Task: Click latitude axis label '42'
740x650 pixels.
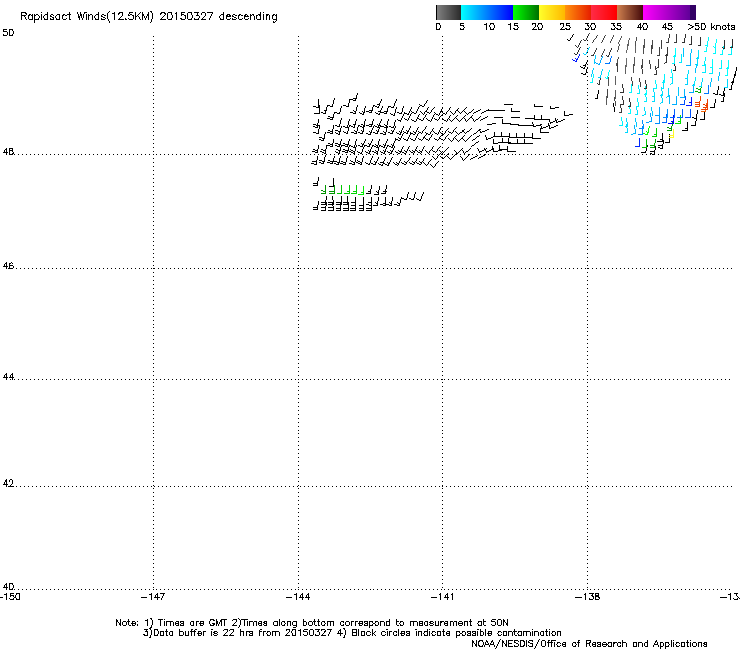Action: click(x=8, y=484)
